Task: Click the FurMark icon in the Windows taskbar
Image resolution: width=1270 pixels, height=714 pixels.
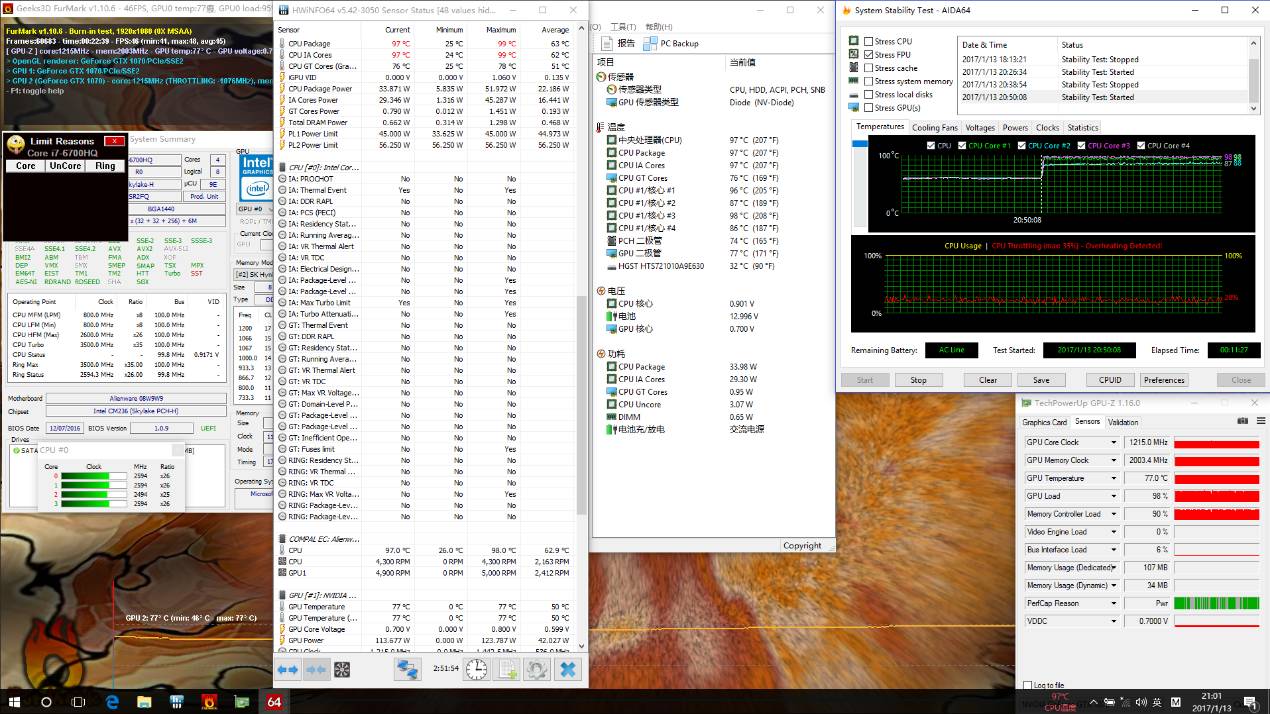Action: point(210,702)
